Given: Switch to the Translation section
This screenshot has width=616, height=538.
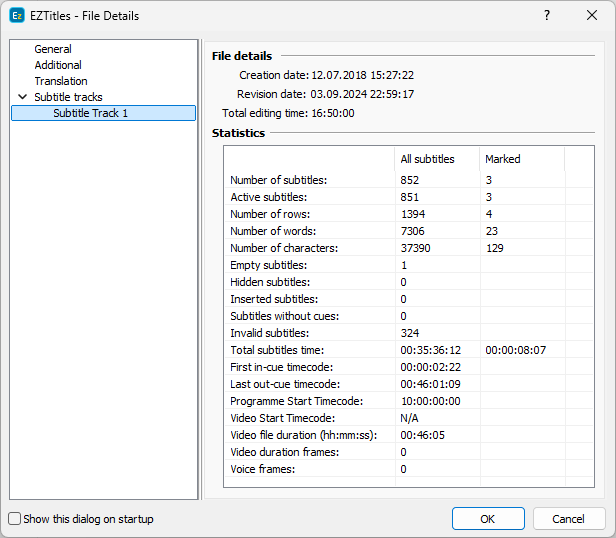Looking at the screenshot, I should 61,81.
